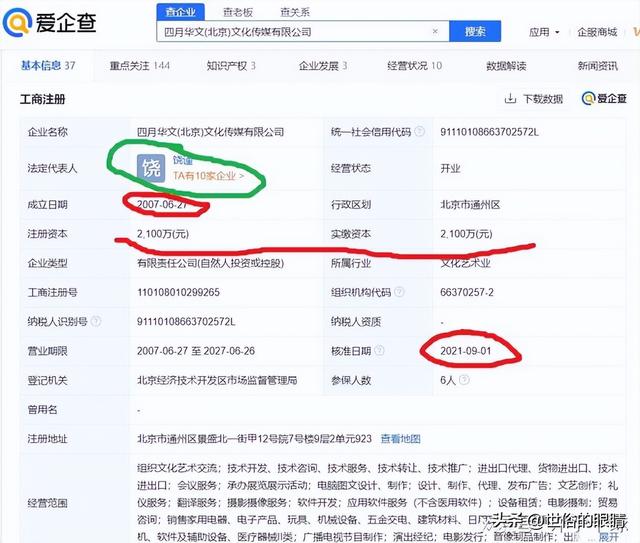Open the 应用 dropdown menu
640x543 pixels.
point(544,32)
